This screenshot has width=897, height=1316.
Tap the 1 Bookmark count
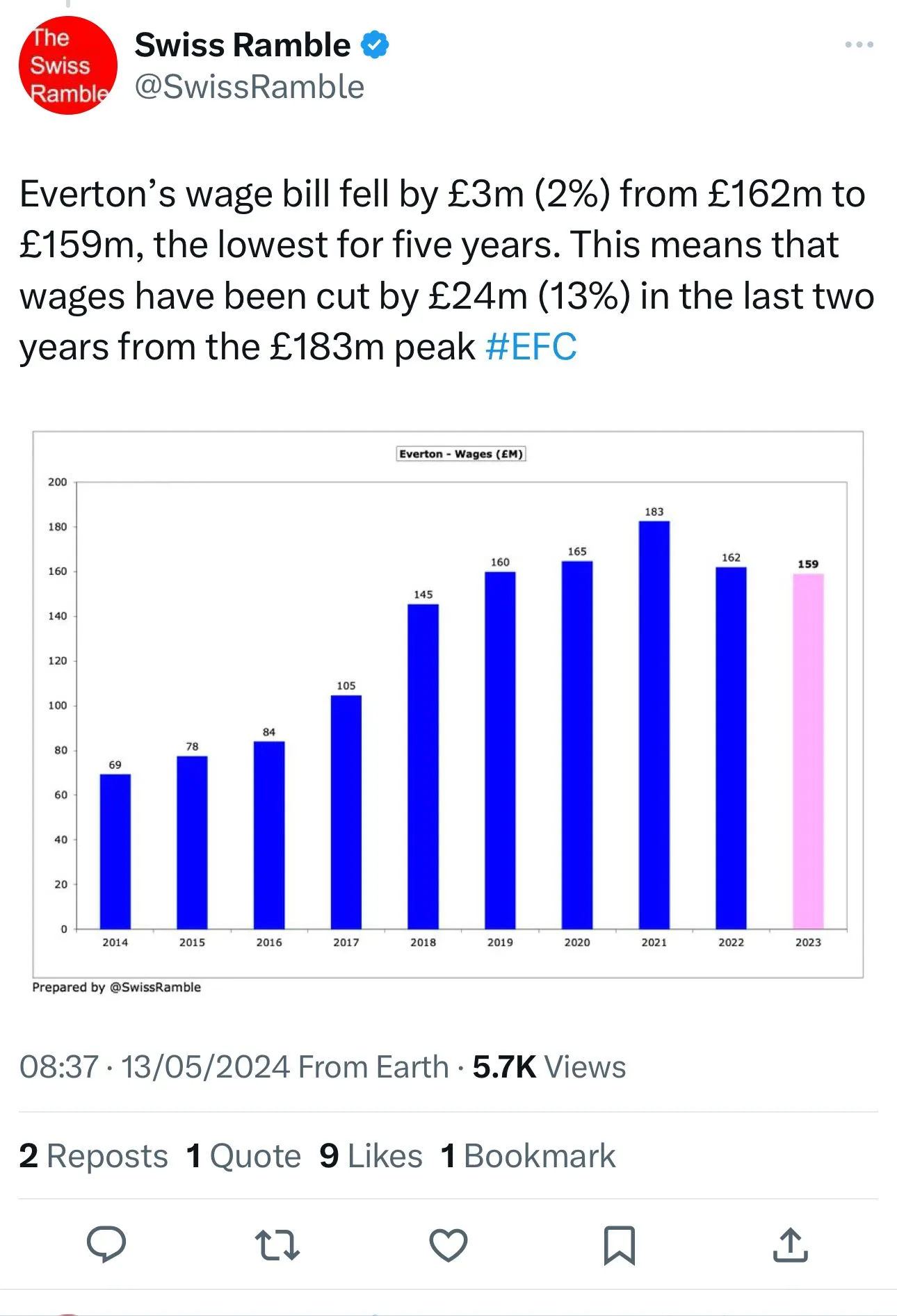[528, 1156]
